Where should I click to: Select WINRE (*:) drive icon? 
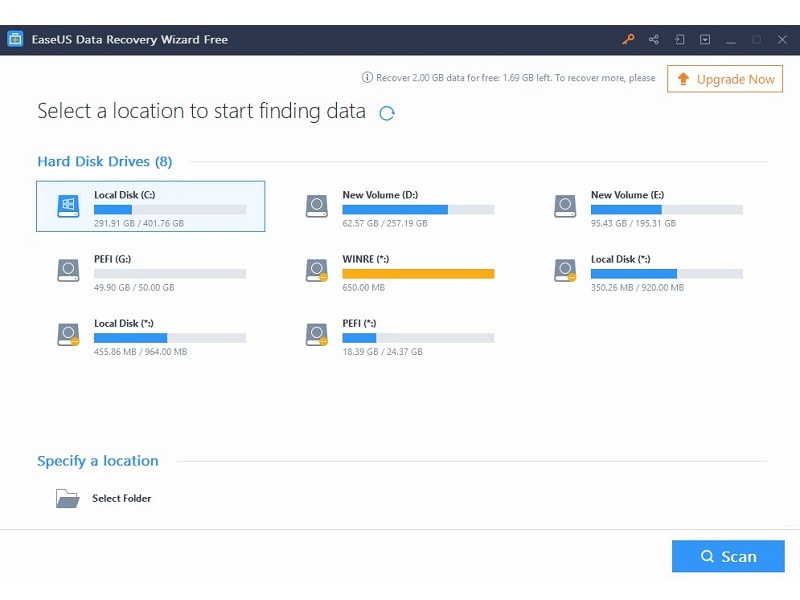click(x=317, y=270)
